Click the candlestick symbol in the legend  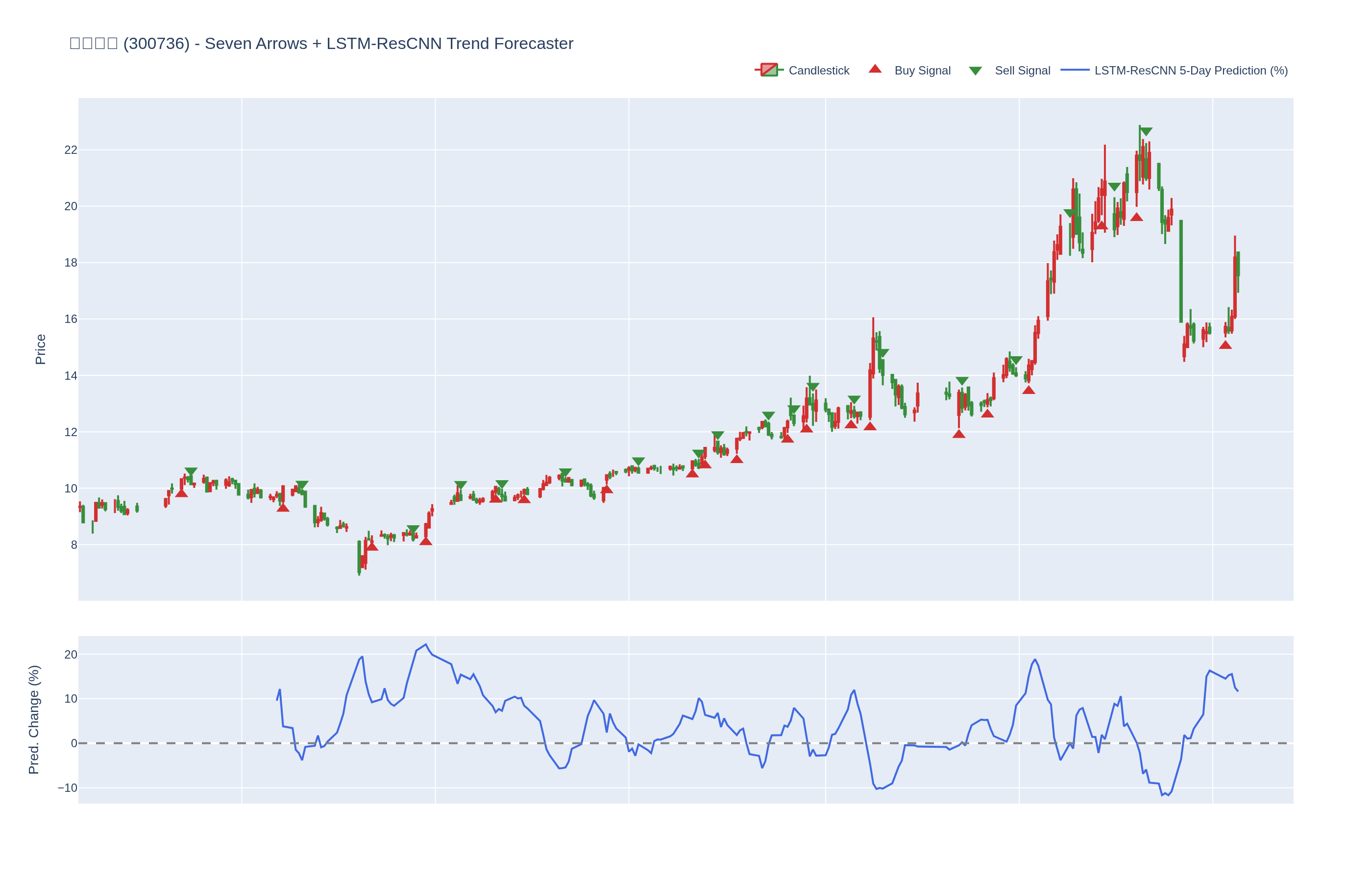point(769,70)
